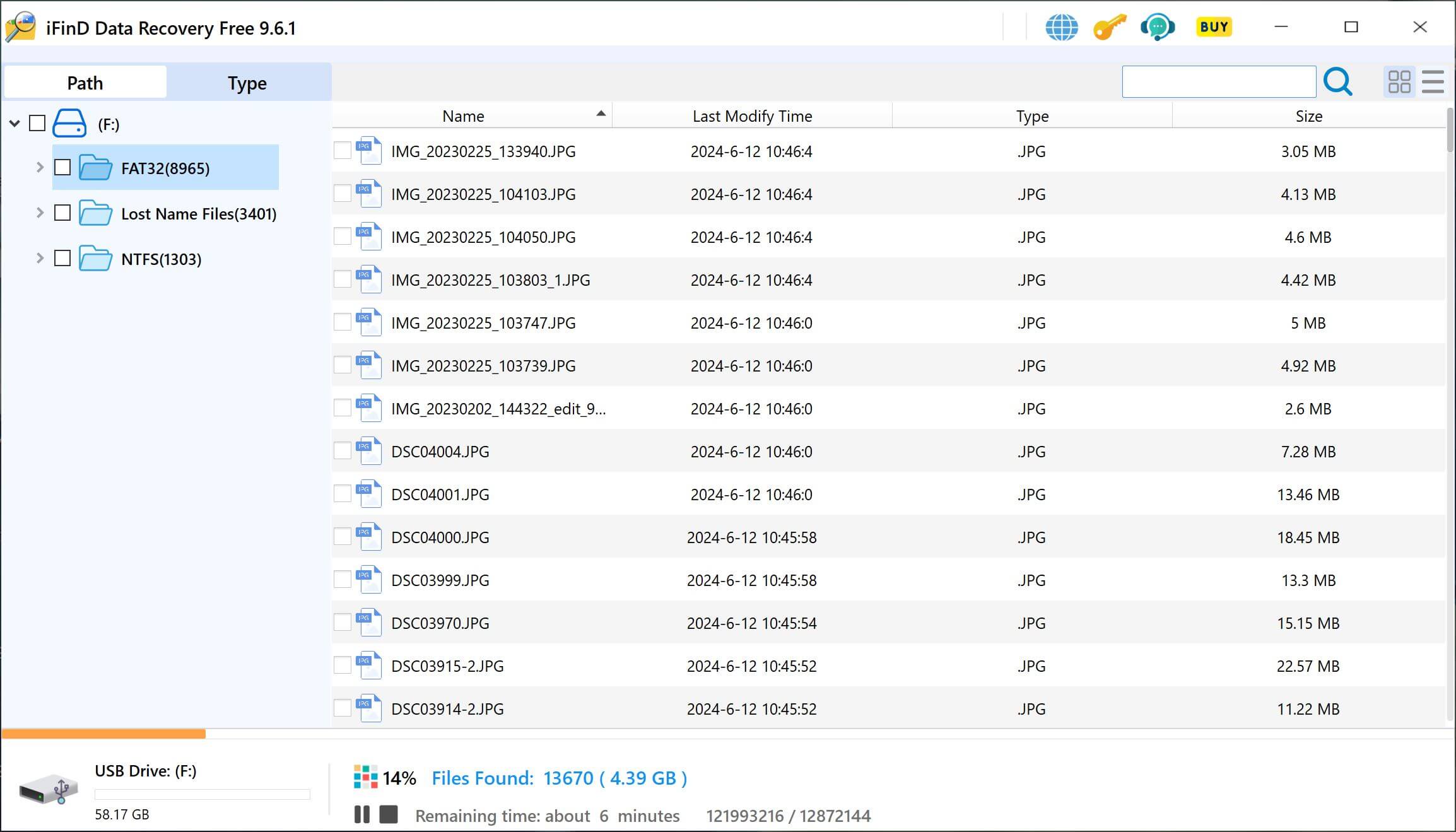
Task: Switch to the Type tab
Action: tap(247, 83)
